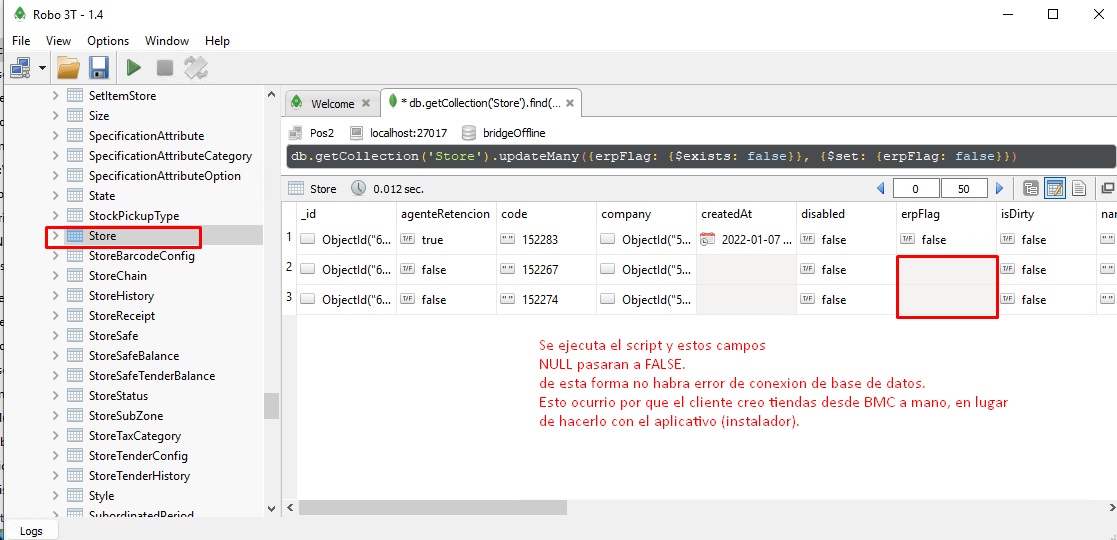1117x540 pixels.
Task: Go to the previous results page arrow
Action: [x=881, y=188]
